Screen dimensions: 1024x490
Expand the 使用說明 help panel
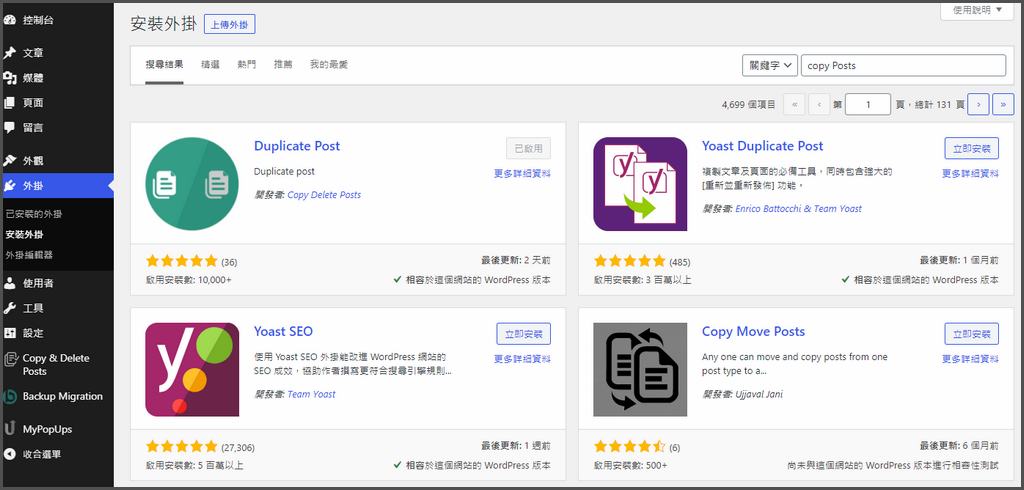976,10
